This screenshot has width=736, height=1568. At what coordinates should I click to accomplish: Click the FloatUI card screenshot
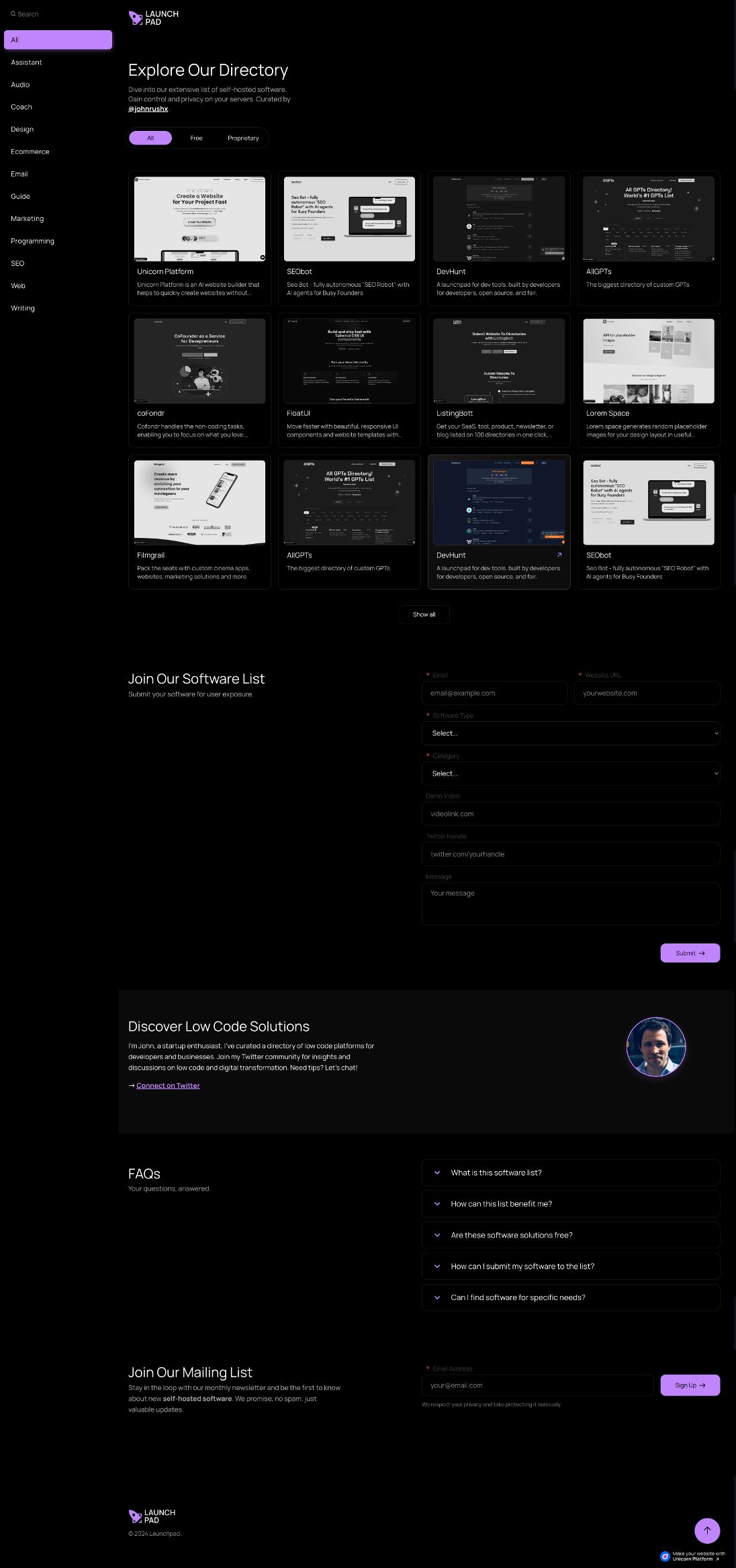(x=349, y=361)
